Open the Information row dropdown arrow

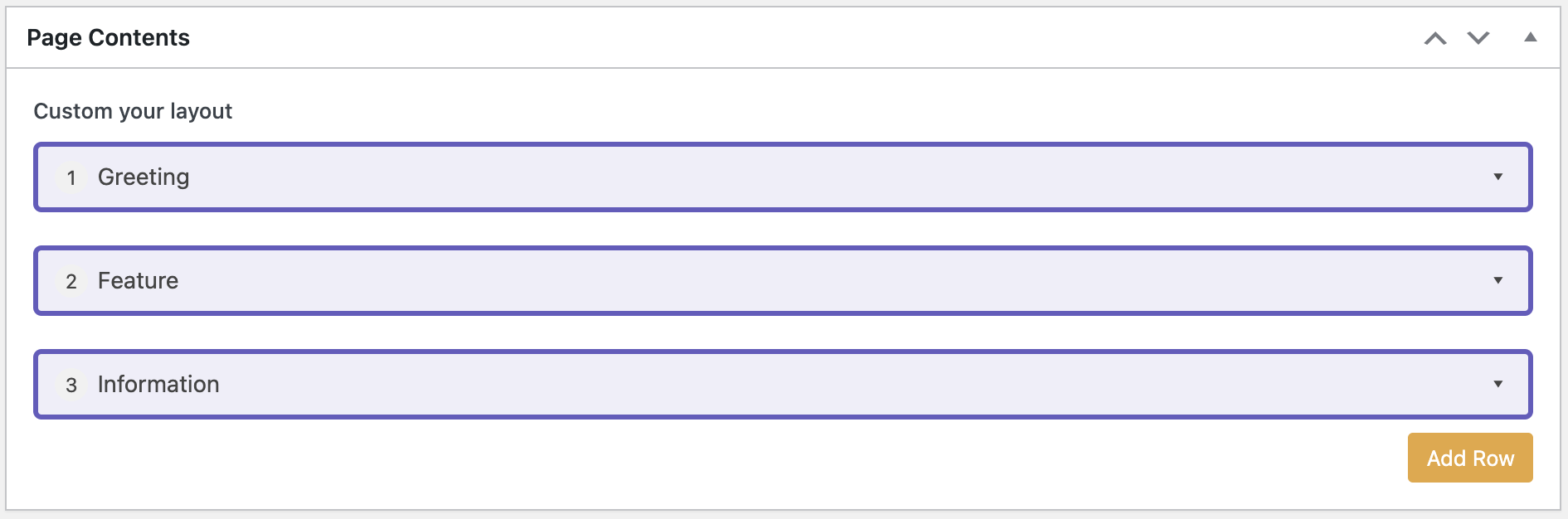click(1498, 384)
